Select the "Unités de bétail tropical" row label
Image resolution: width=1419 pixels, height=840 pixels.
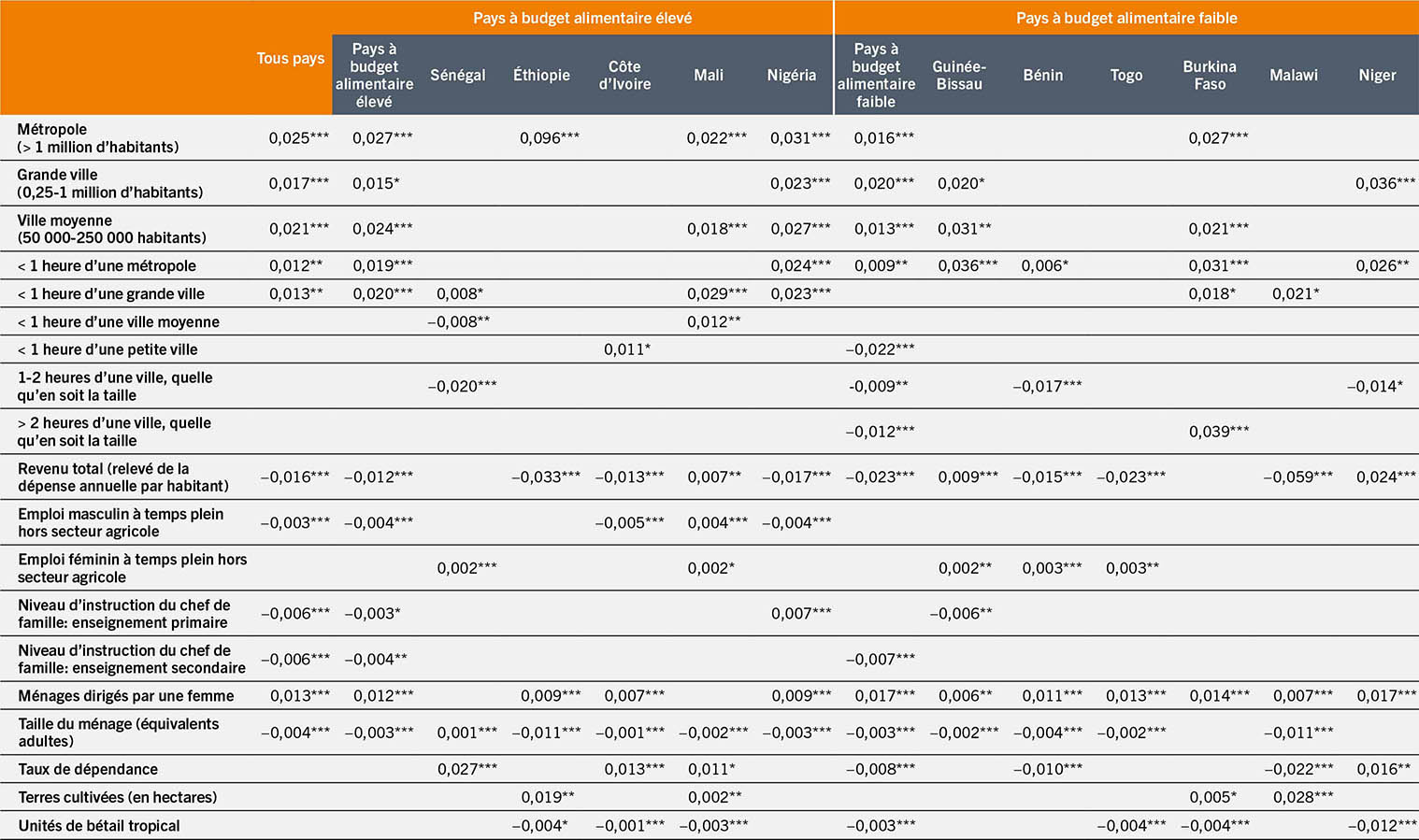(99, 825)
